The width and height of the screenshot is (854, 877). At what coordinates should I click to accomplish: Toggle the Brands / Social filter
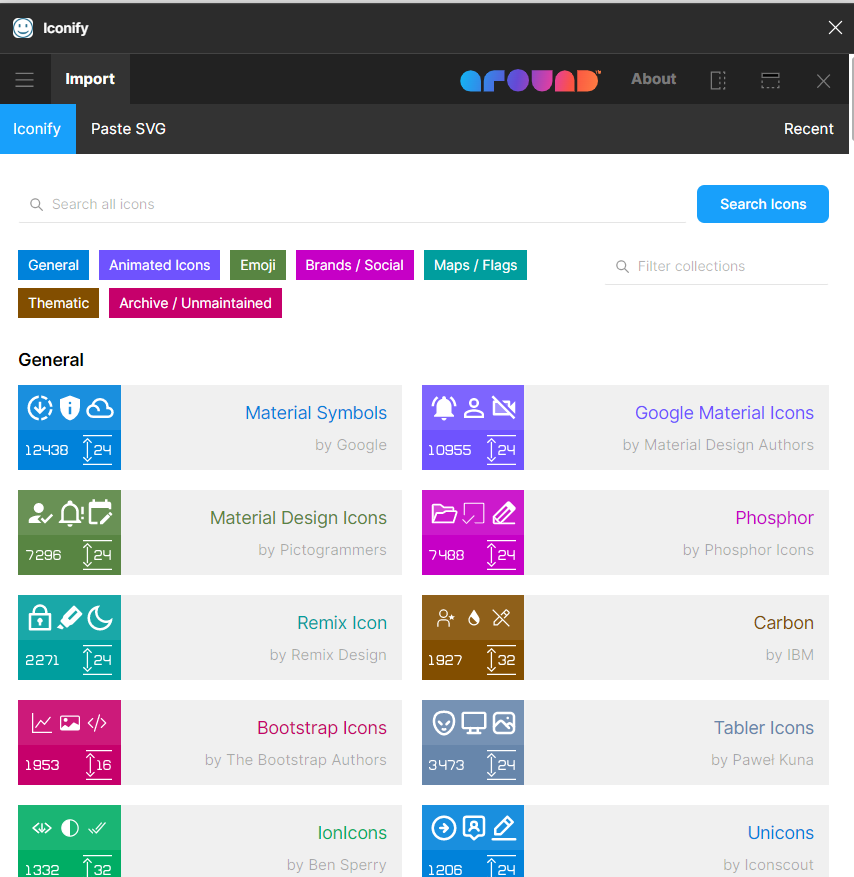click(x=355, y=265)
